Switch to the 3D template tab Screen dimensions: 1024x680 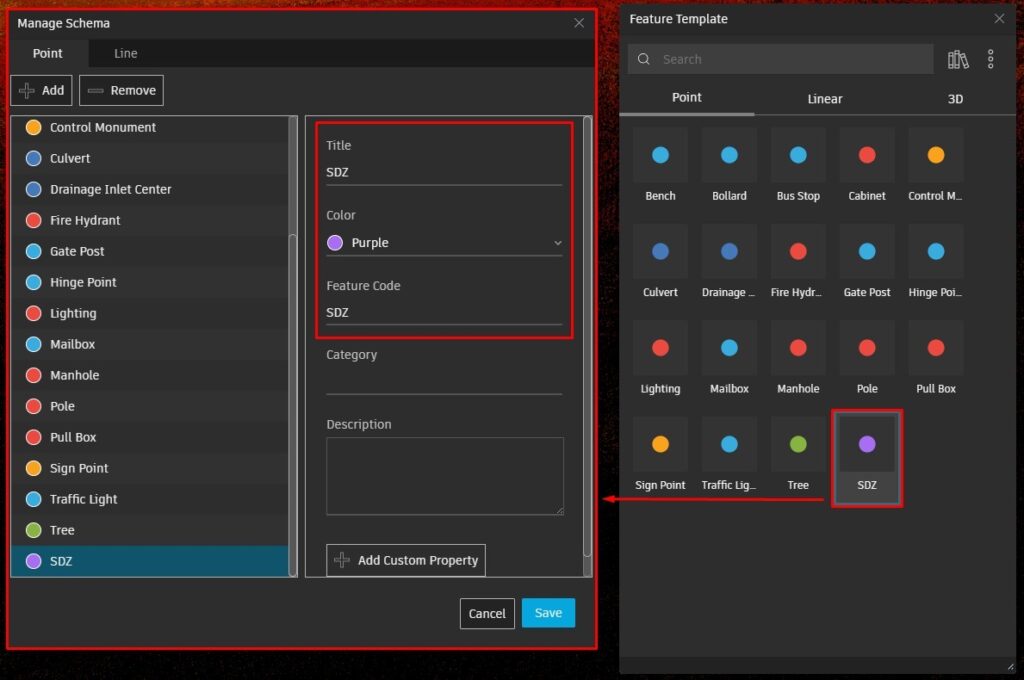[x=955, y=99]
